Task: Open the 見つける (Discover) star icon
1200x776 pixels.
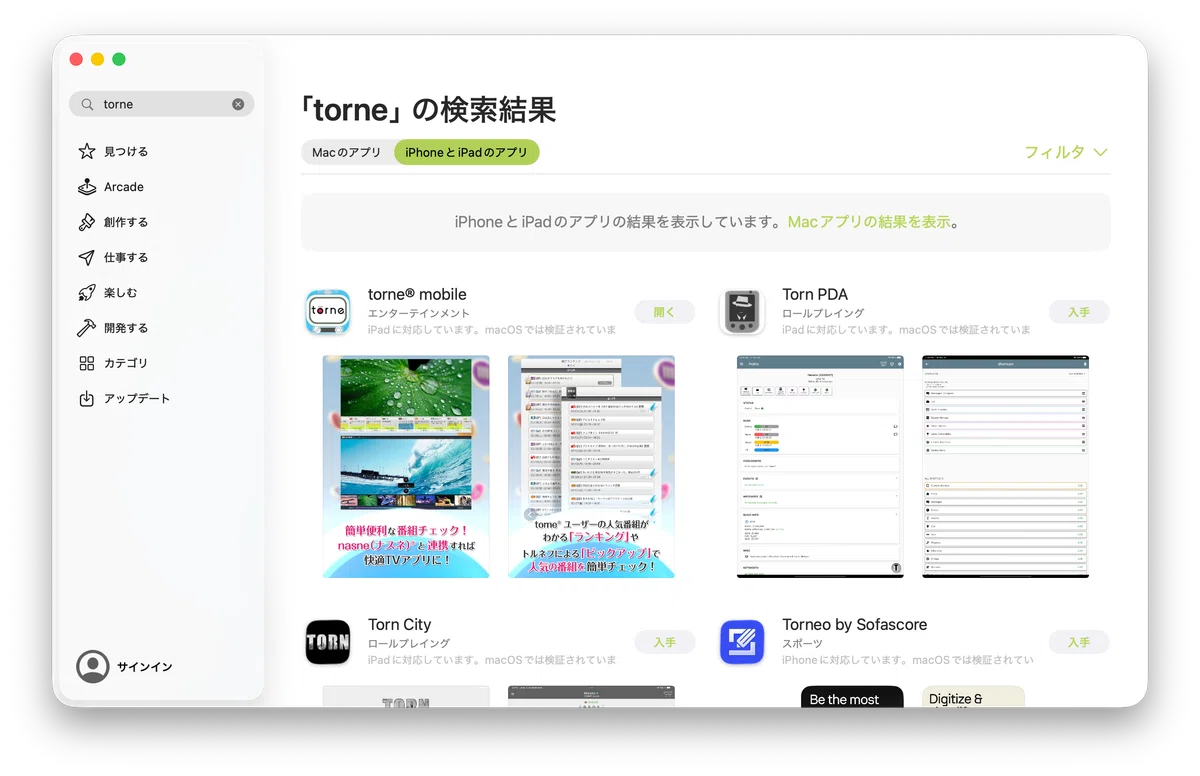Action: (x=87, y=152)
